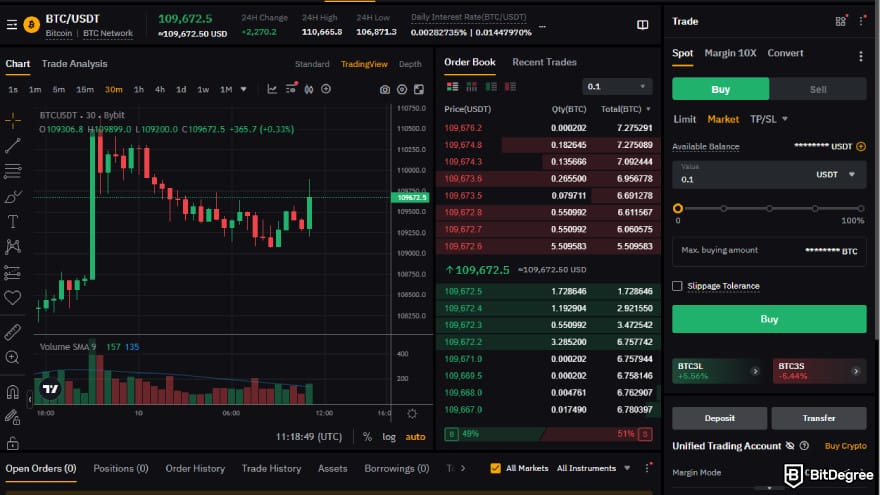Open the chart type line icon
The height and width of the screenshot is (495, 880).
[x=272, y=89]
